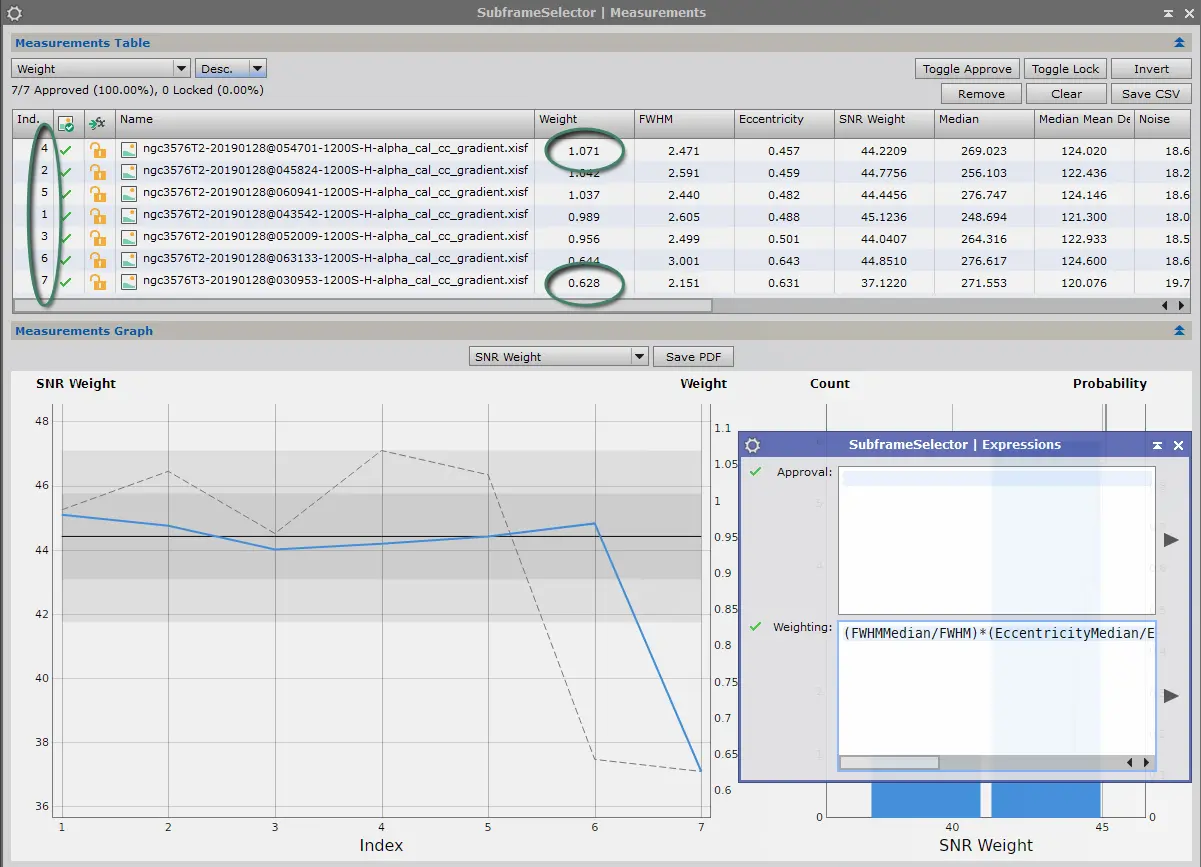1201x867 pixels.
Task: Toggle approval checkmark for row index 6
Action: pos(66,260)
